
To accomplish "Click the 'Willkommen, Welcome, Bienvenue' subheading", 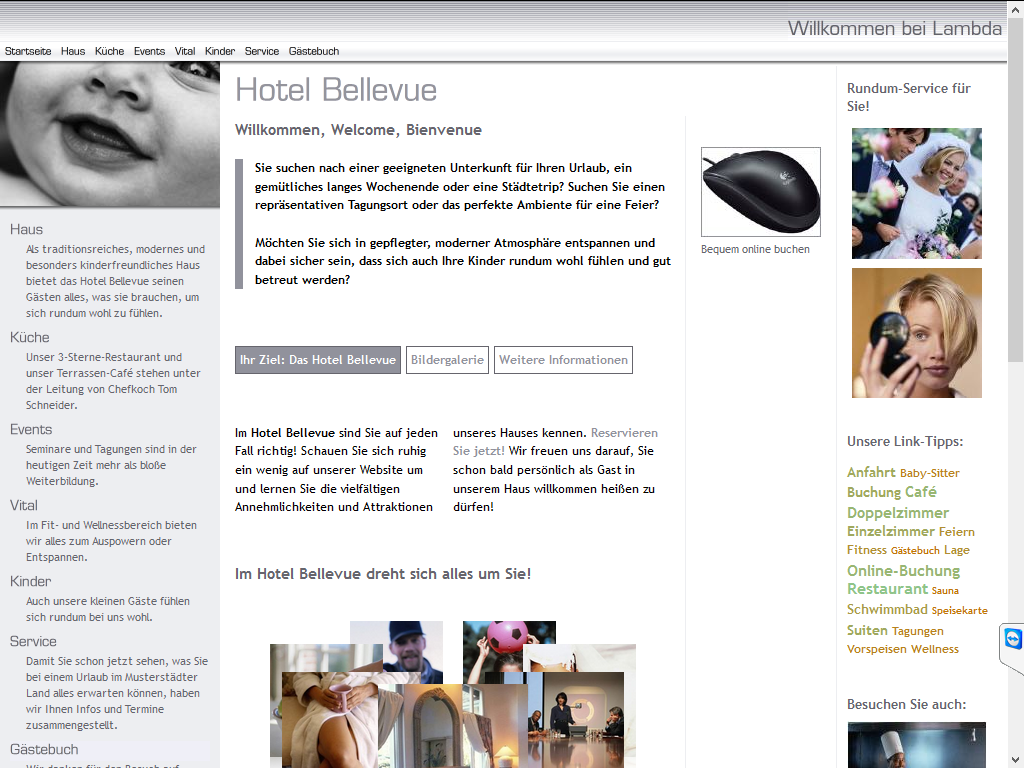I will (x=359, y=130).
